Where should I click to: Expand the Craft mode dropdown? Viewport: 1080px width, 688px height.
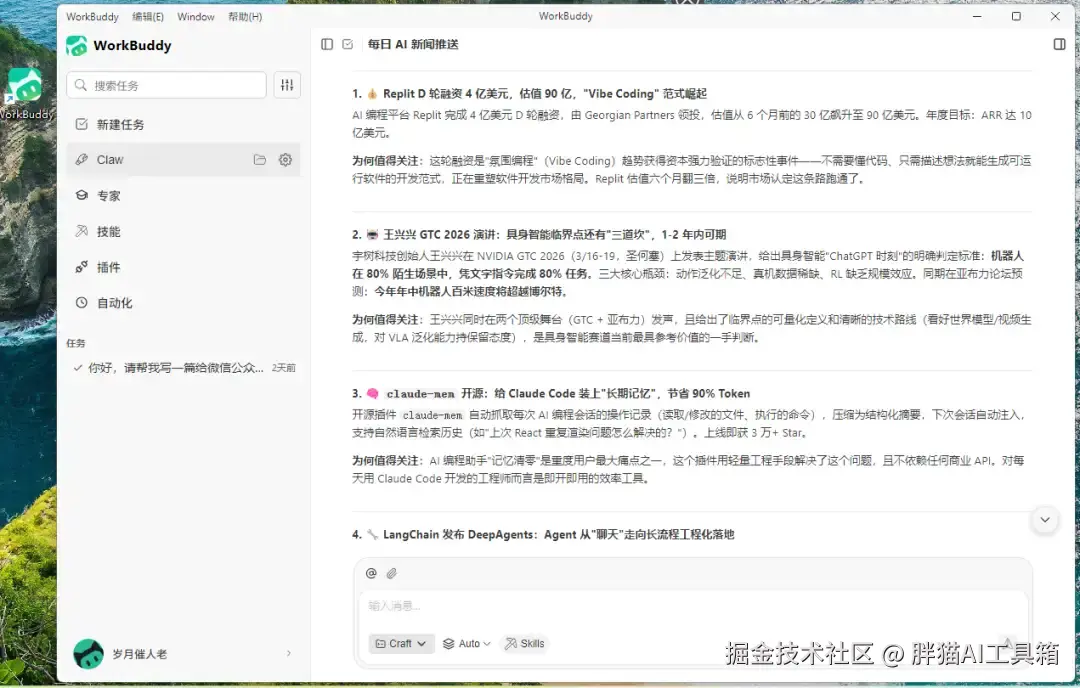click(x=401, y=643)
